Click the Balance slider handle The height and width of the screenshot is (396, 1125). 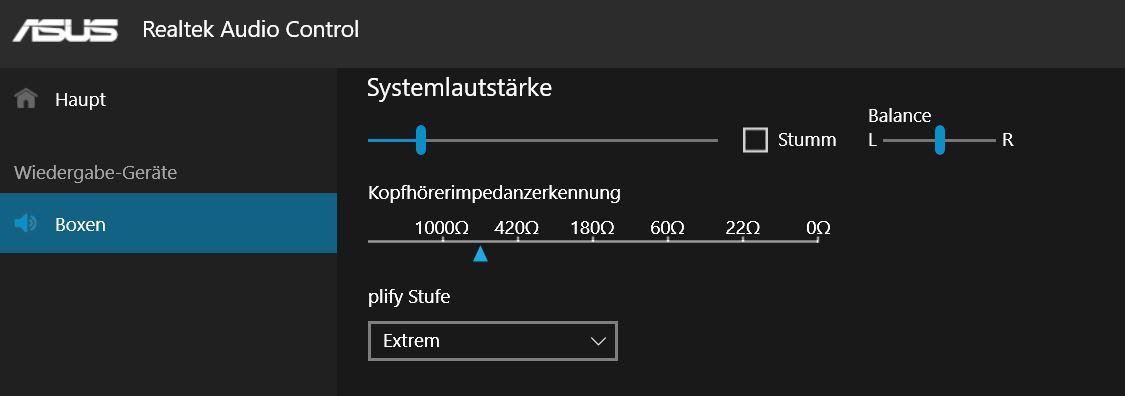pyautogui.click(x=940, y=140)
